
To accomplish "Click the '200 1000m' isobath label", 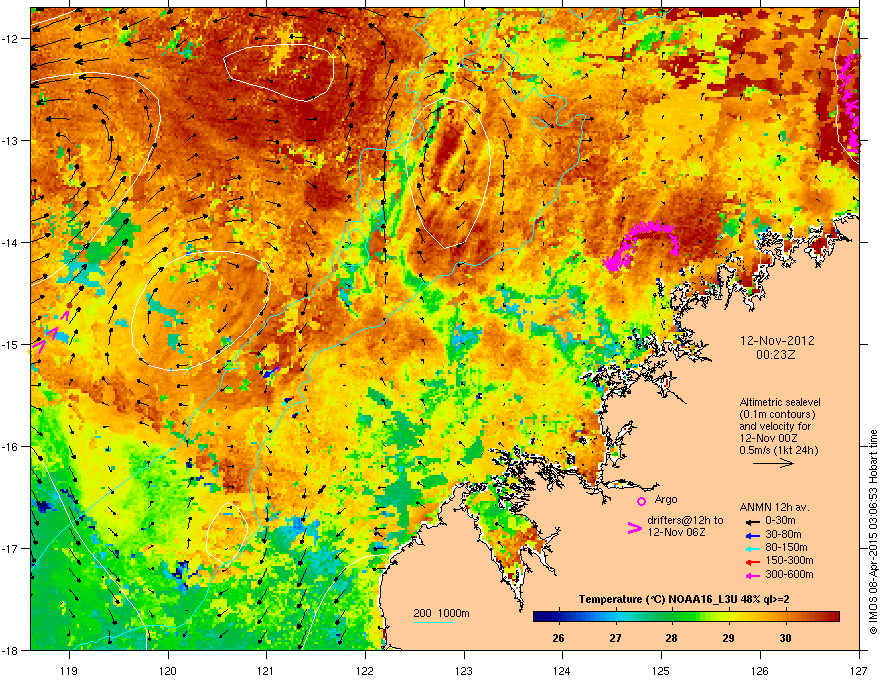I will tap(441, 613).
